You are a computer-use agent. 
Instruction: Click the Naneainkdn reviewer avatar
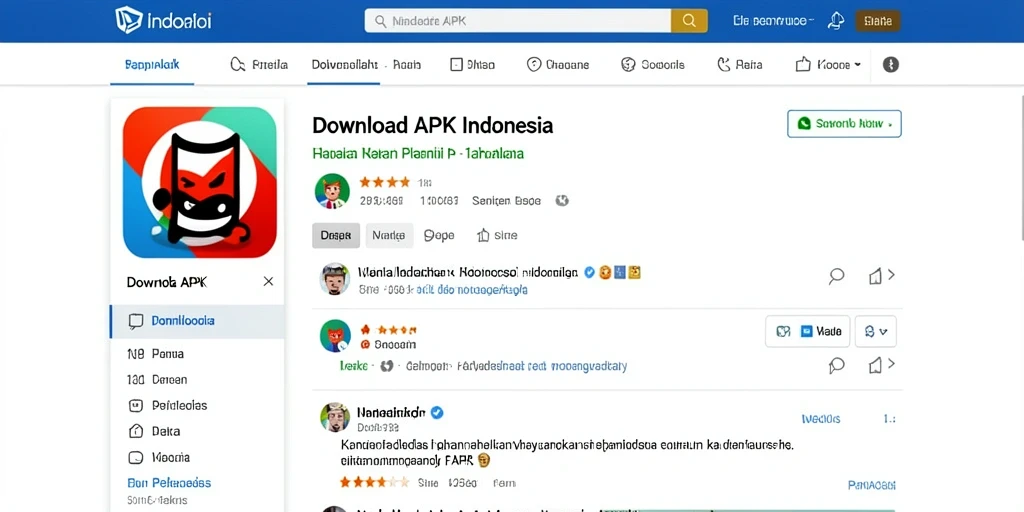[335, 417]
